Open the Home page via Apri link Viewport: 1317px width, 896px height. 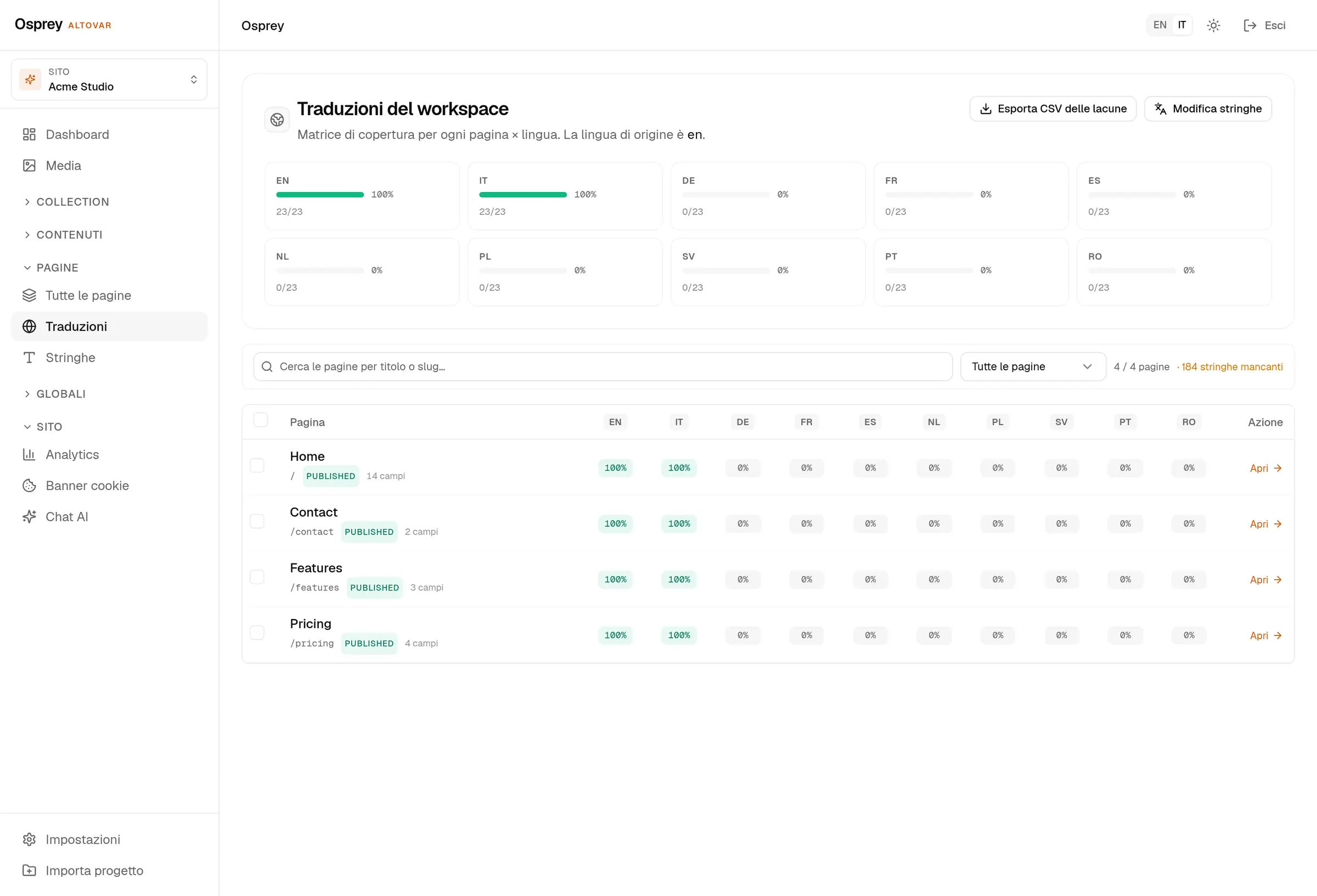coord(1265,468)
